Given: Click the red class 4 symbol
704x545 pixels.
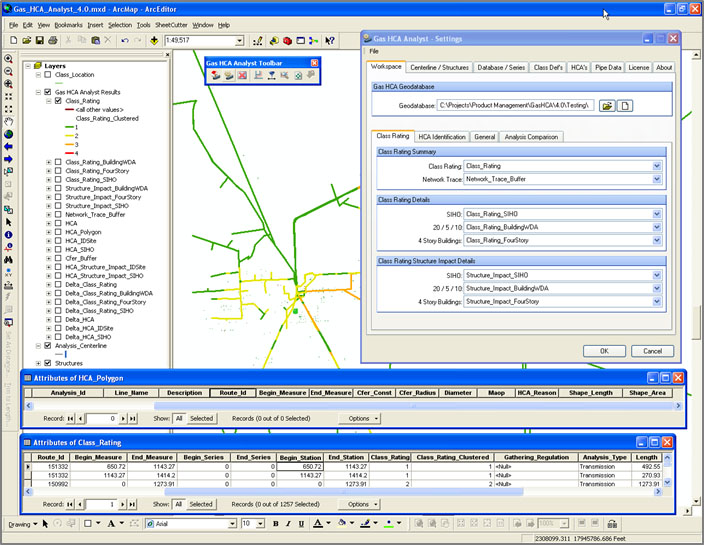Looking at the screenshot, I should 69,153.
